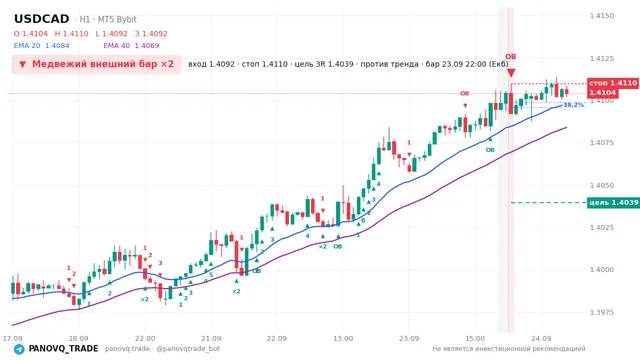Click the open value O 1.4104
Viewport: 640px width, 360px height.
click(31, 34)
